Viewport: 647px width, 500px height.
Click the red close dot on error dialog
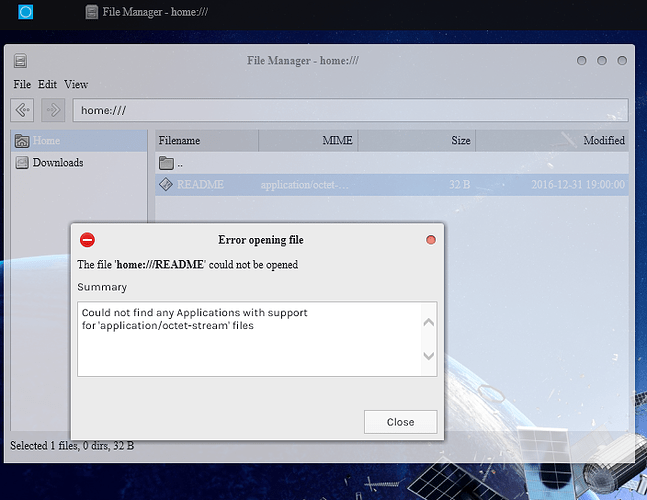431,240
